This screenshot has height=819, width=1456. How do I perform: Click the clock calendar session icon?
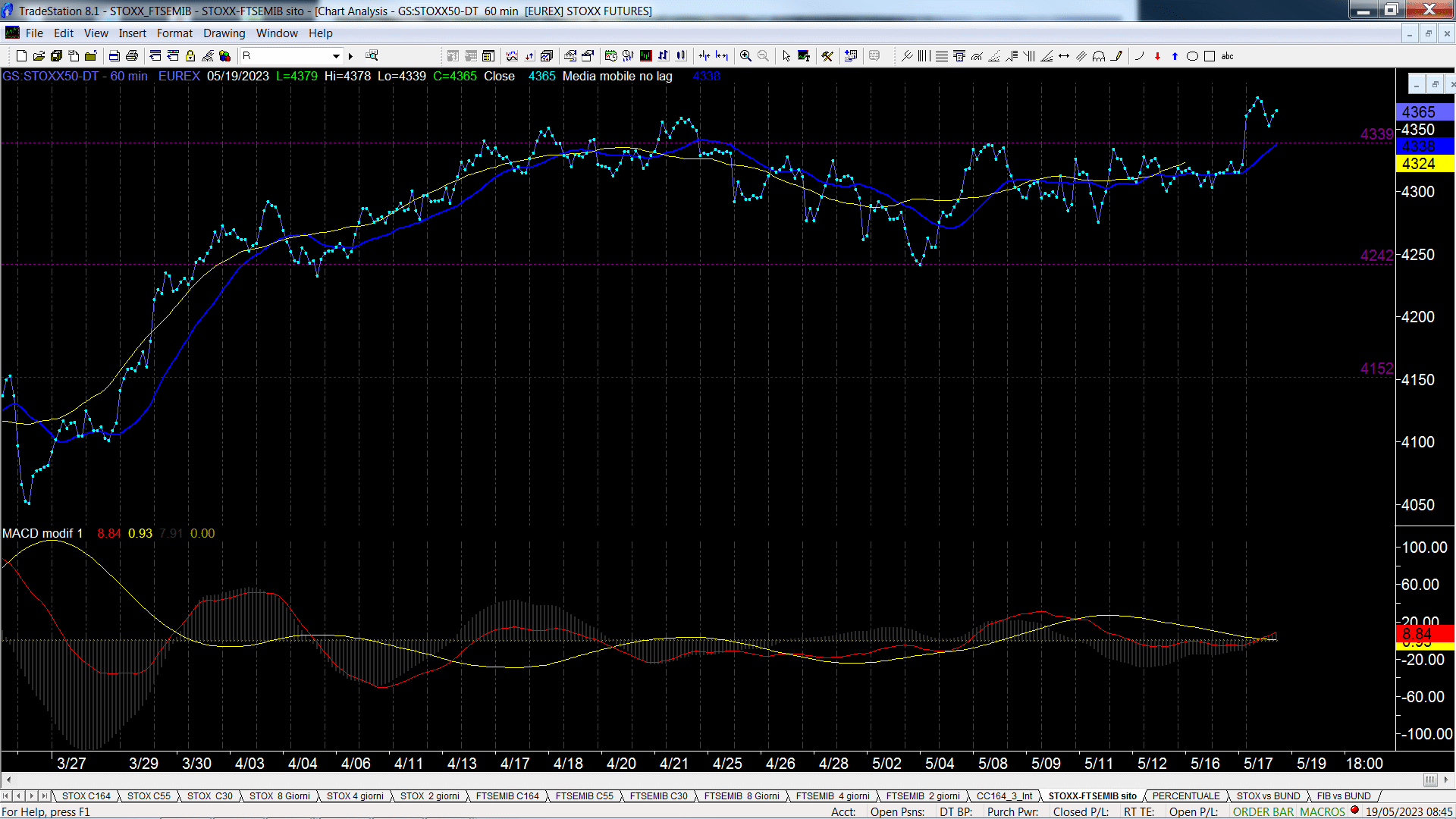click(x=610, y=56)
